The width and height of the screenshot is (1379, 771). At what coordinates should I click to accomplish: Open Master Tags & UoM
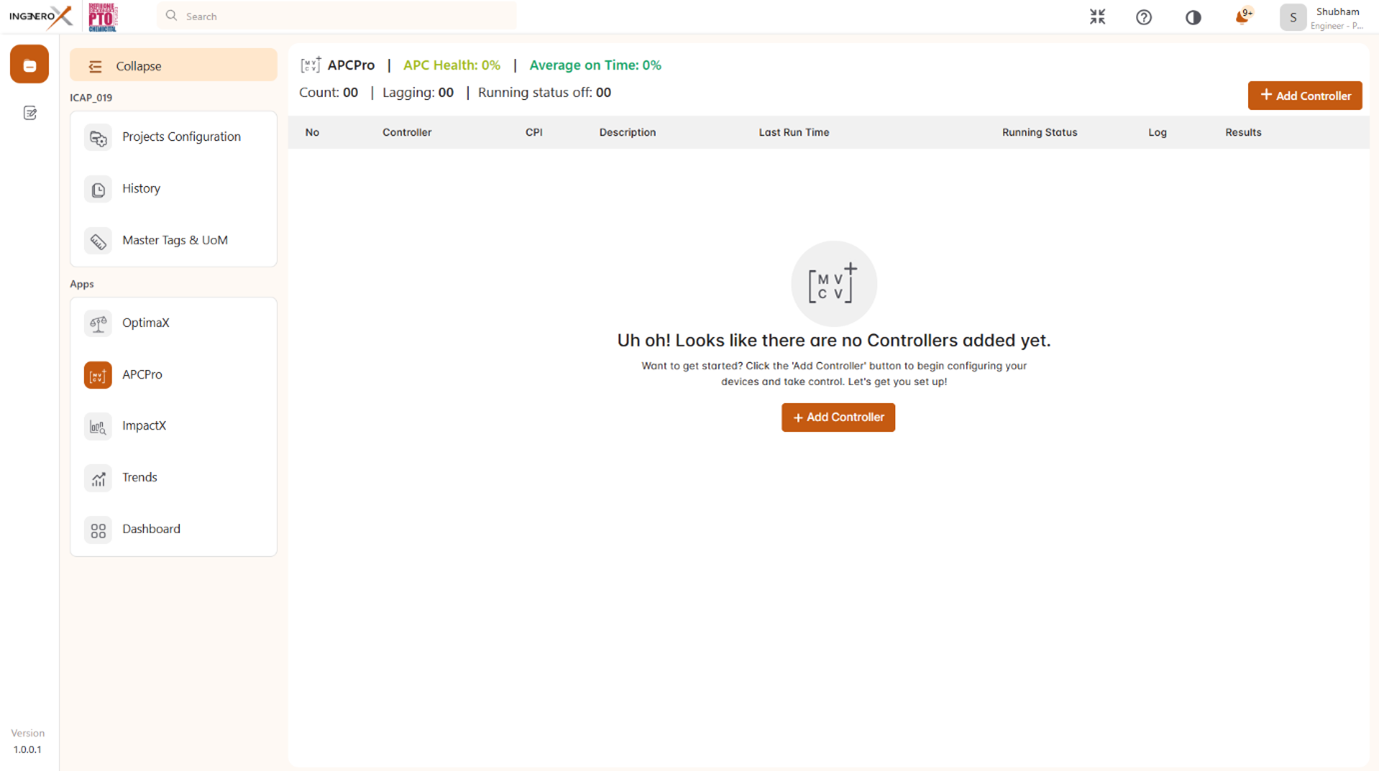click(x=173, y=240)
